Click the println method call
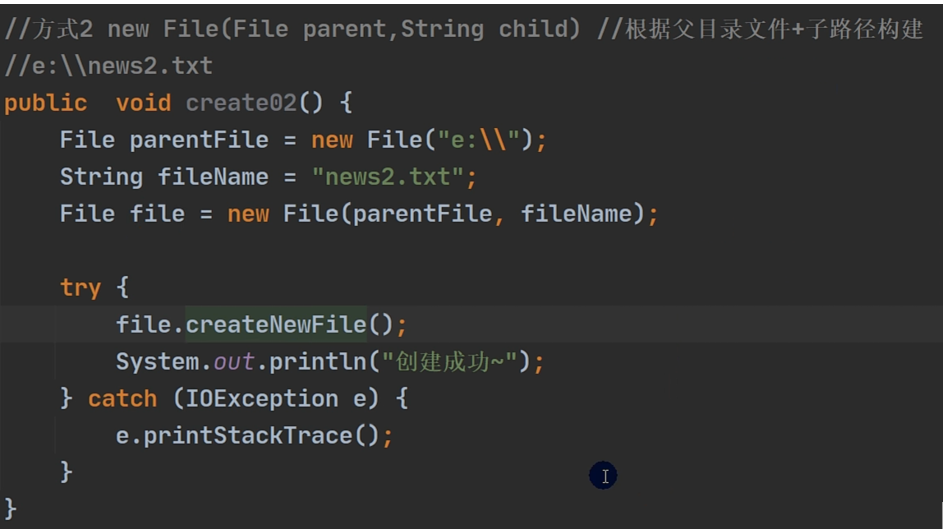Image resolution: width=943 pixels, height=529 pixels. [x=318, y=362]
